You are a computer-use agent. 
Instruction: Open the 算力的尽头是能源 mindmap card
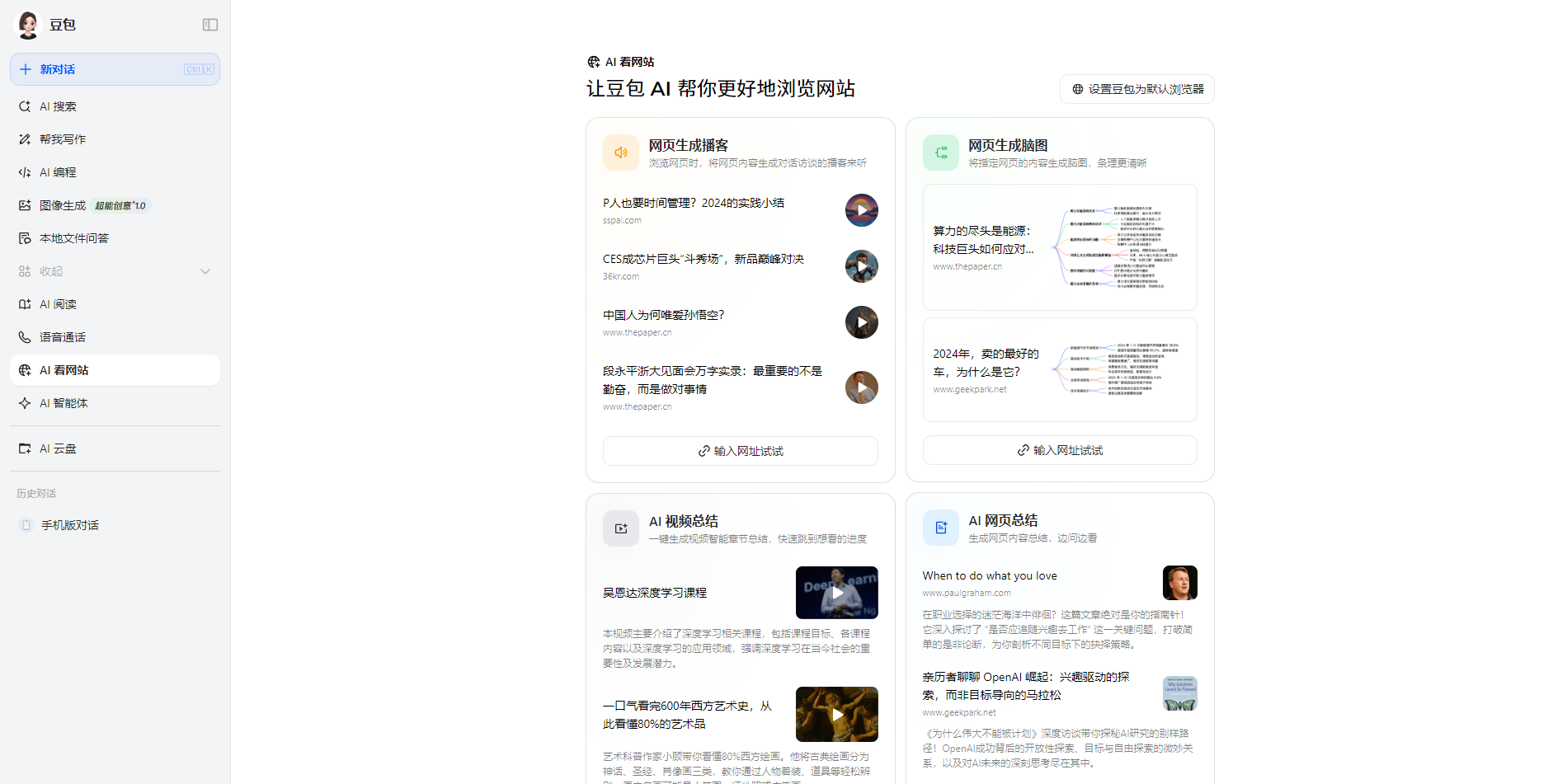[1060, 247]
